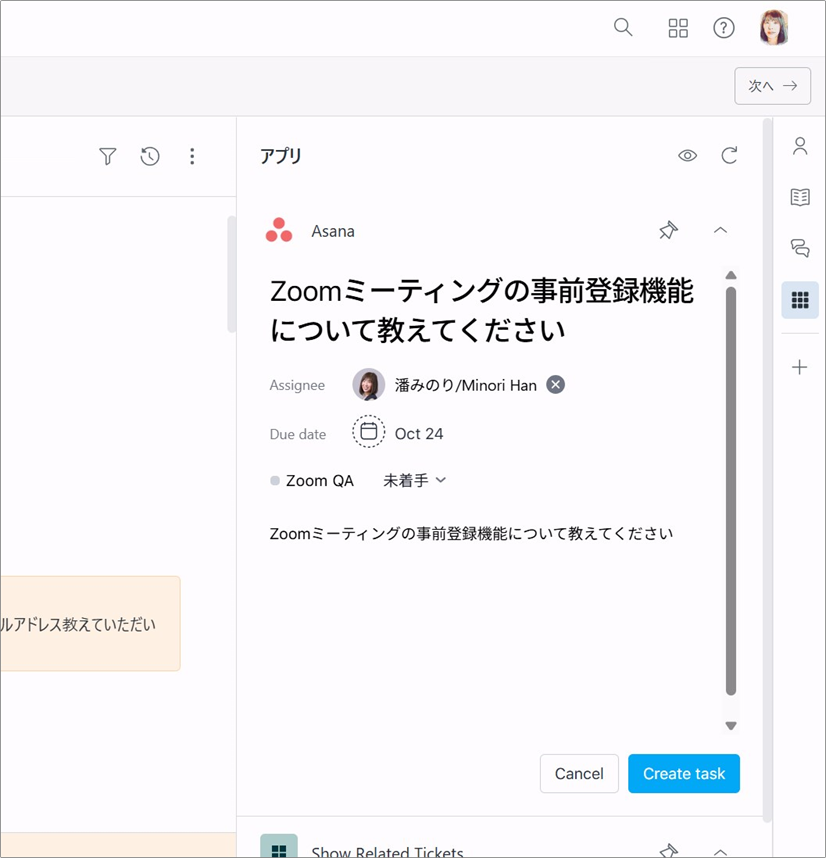The width and height of the screenshot is (826, 858).
Task: Open the knowledge book sidebar icon
Action: [800, 197]
